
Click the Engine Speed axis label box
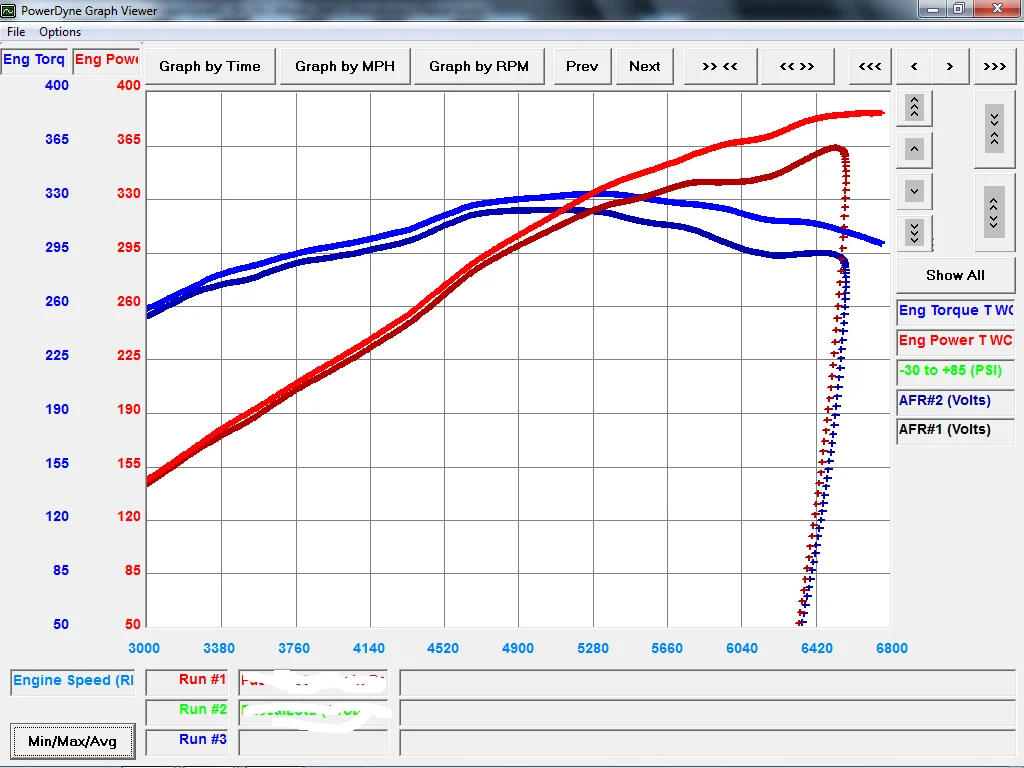(73, 682)
